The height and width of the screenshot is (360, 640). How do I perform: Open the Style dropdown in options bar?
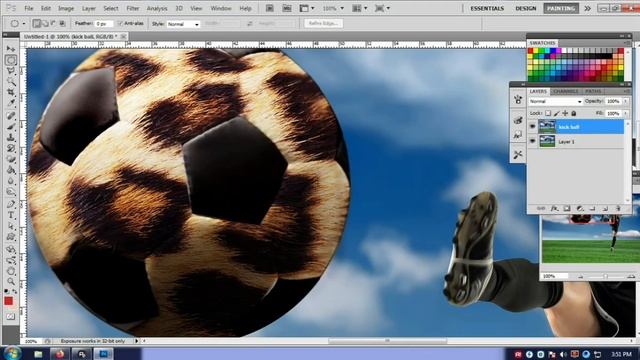pos(183,24)
